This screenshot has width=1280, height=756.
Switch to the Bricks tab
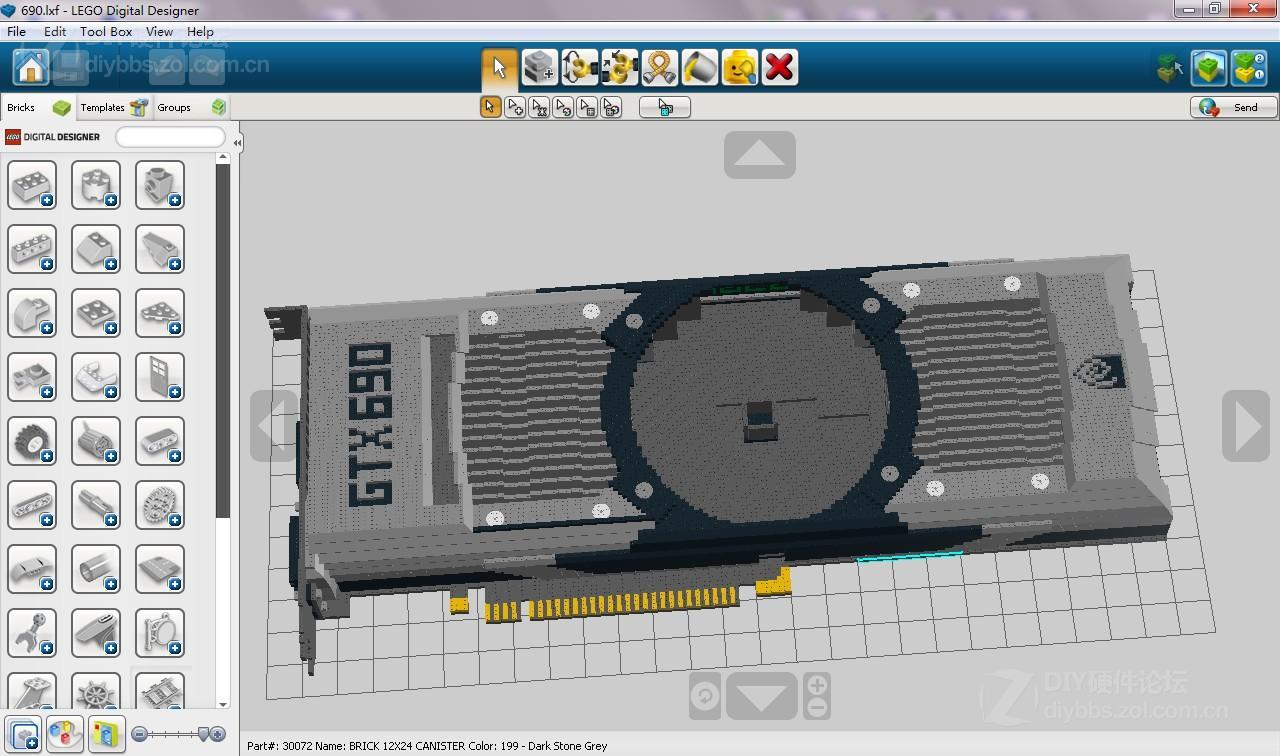pos(38,107)
